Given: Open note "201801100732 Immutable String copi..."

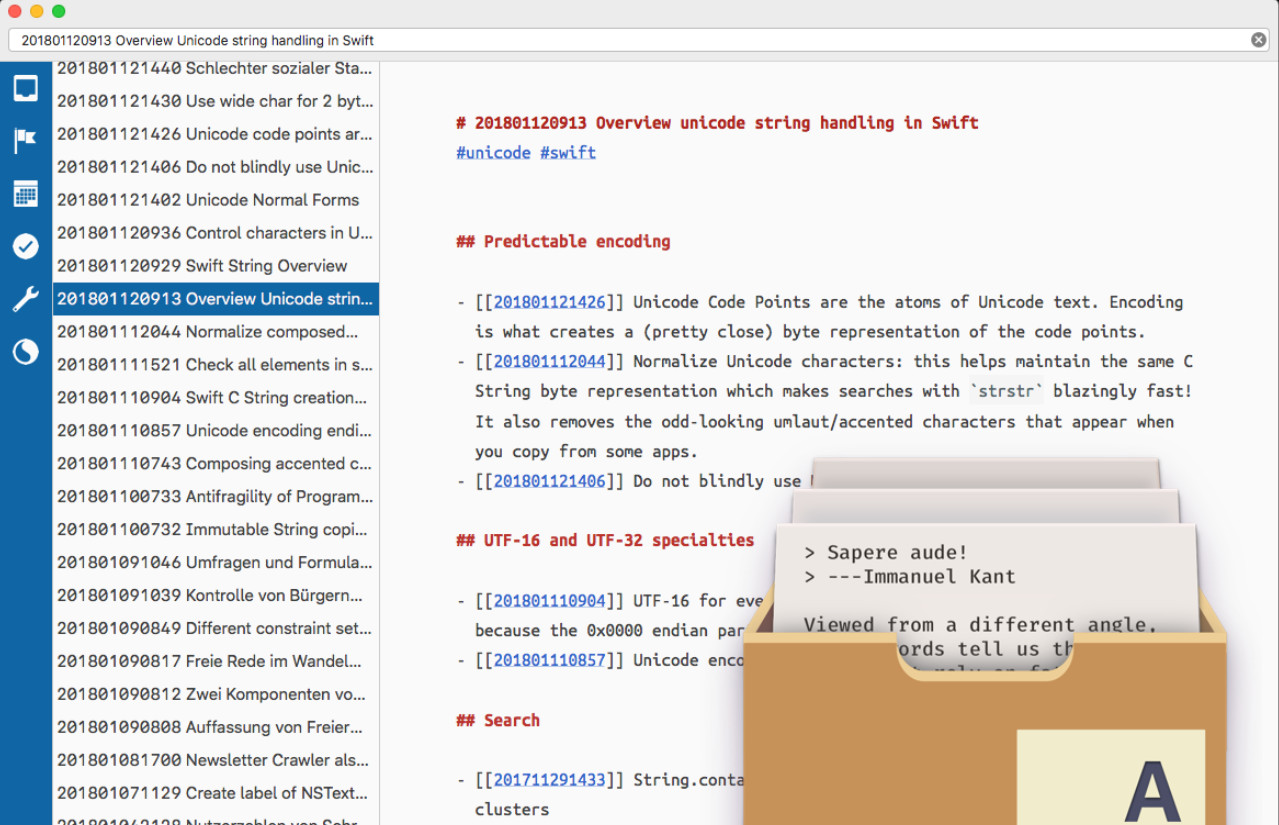Looking at the screenshot, I should click(216, 530).
